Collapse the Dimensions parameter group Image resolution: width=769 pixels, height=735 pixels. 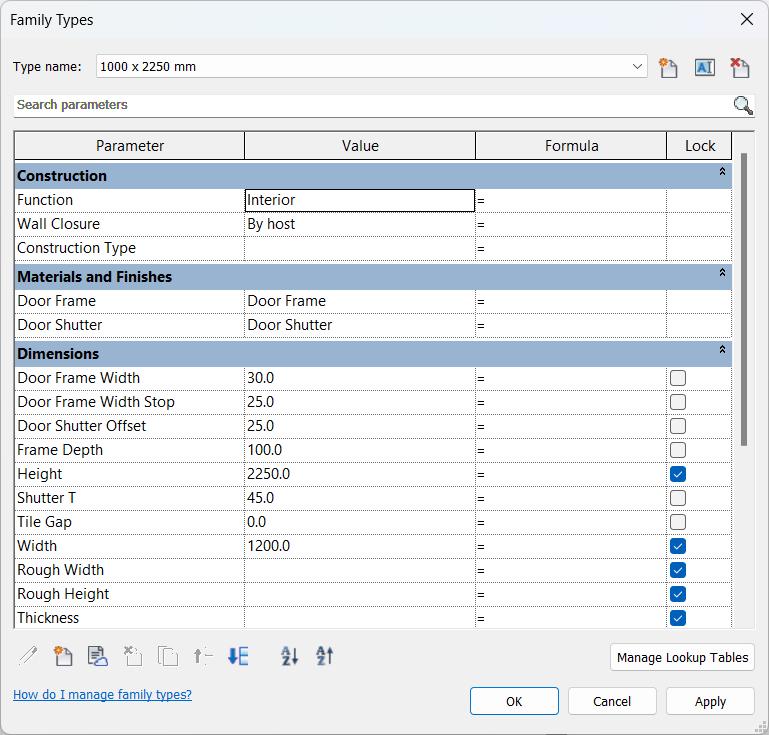point(722,351)
